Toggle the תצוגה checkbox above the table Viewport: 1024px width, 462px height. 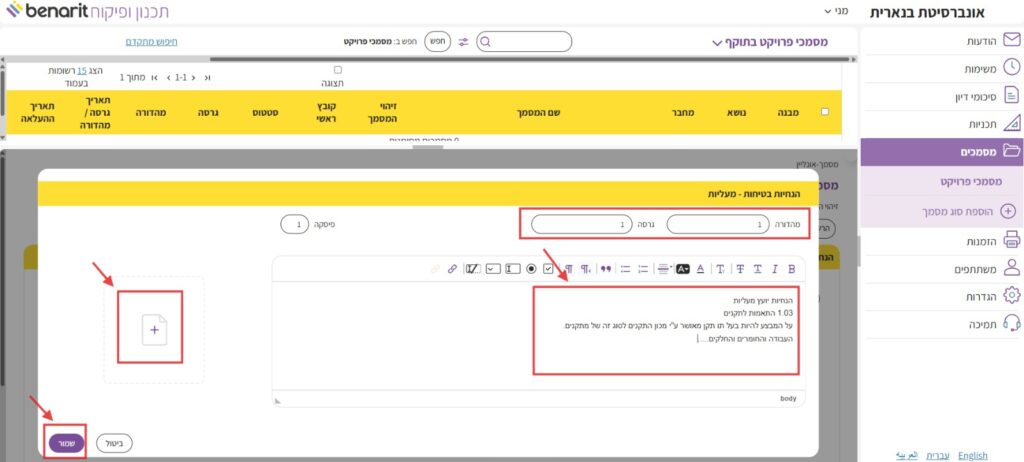tap(337, 70)
